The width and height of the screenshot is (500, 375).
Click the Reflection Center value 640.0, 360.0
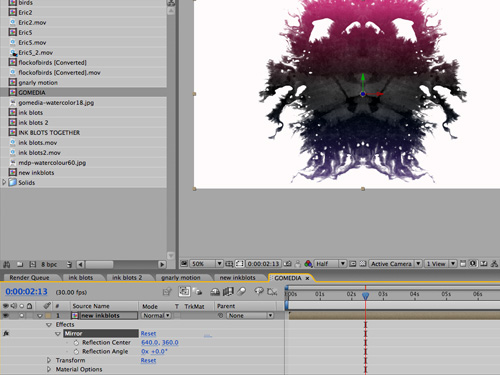tap(160, 343)
